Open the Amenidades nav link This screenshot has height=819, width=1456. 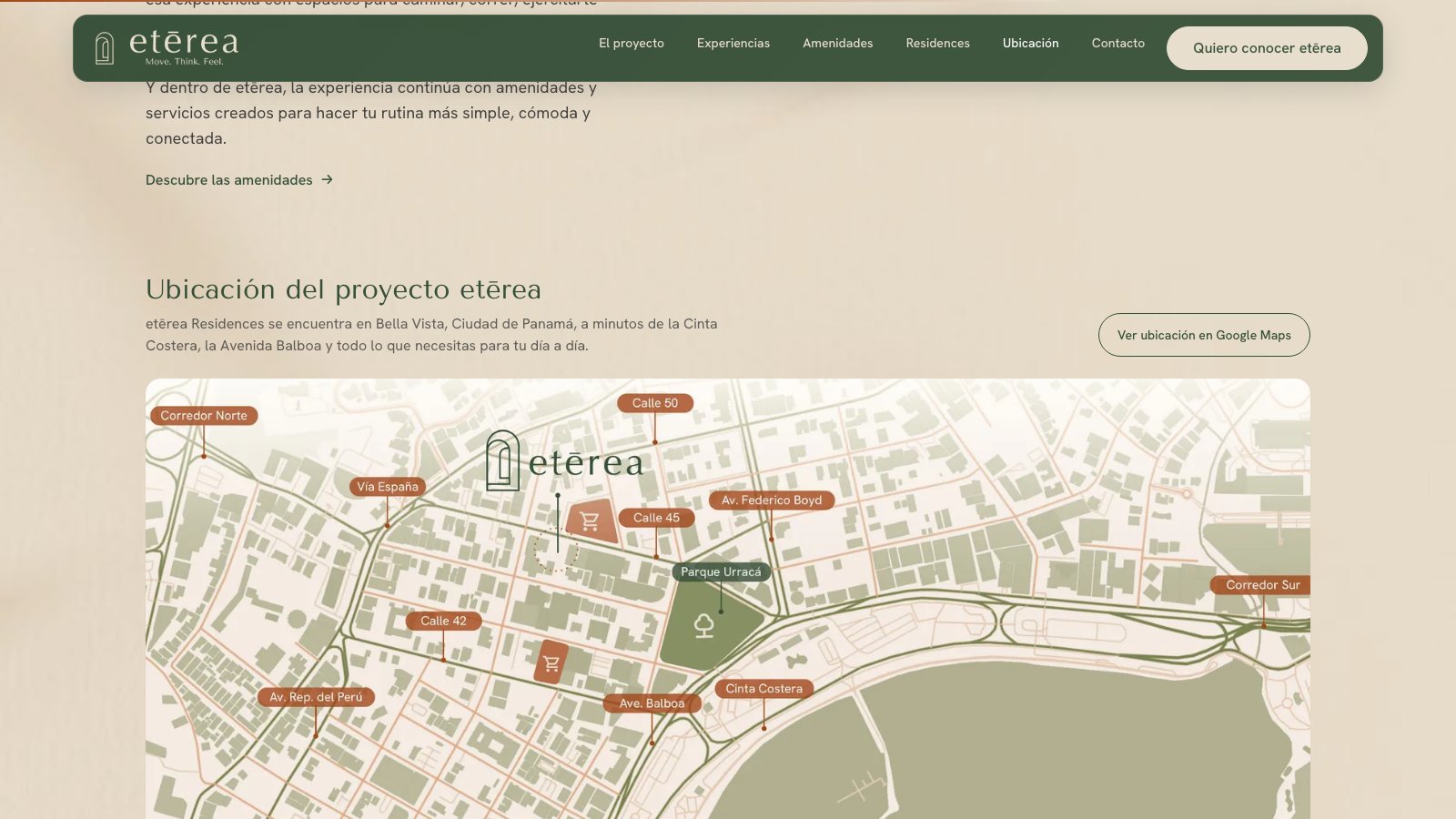click(x=838, y=44)
